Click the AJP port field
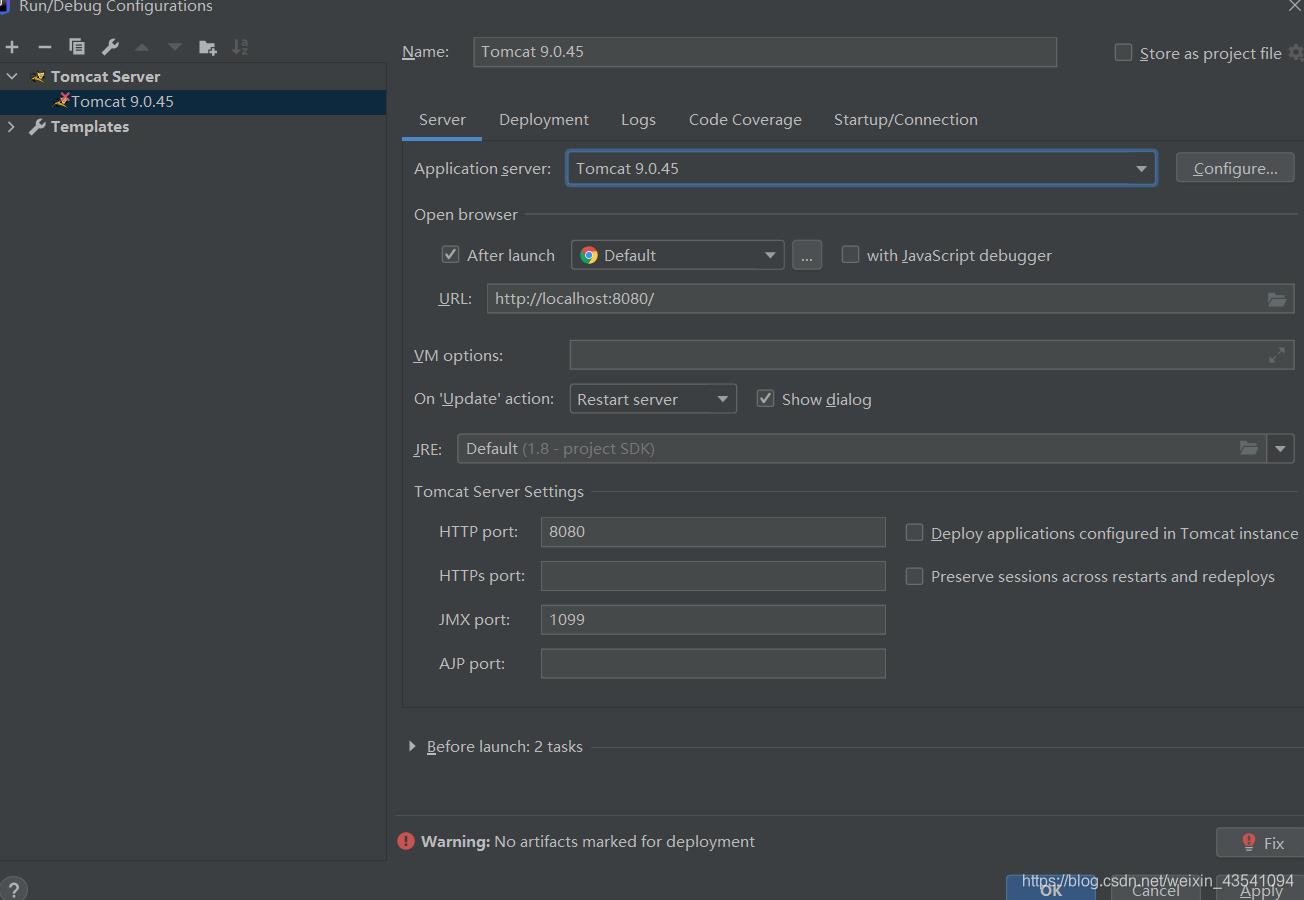 point(713,664)
